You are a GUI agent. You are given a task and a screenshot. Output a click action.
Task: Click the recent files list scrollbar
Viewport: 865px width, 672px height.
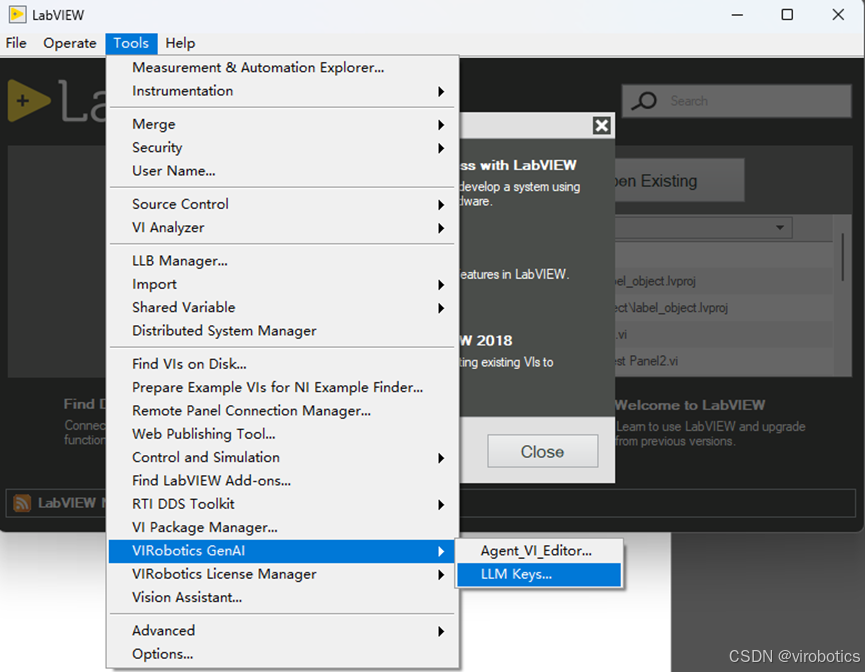(x=842, y=257)
